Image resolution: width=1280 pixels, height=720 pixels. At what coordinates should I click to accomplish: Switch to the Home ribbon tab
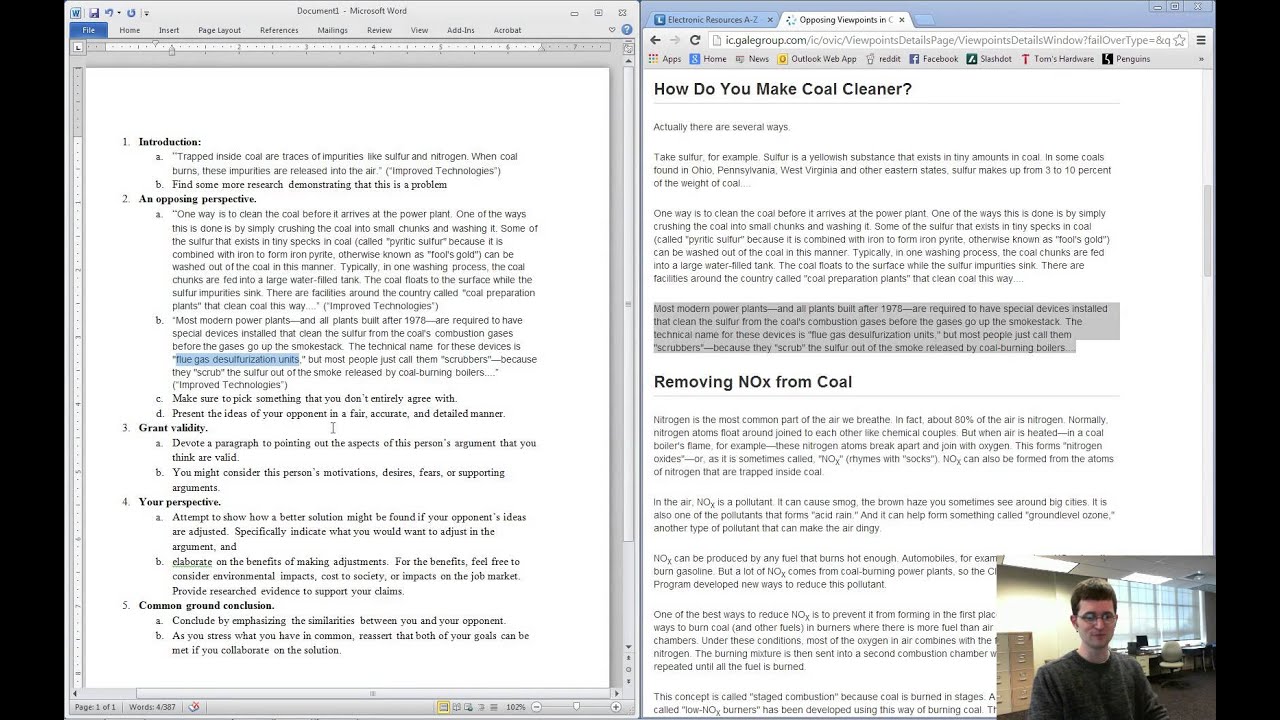pyautogui.click(x=129, y=30)
